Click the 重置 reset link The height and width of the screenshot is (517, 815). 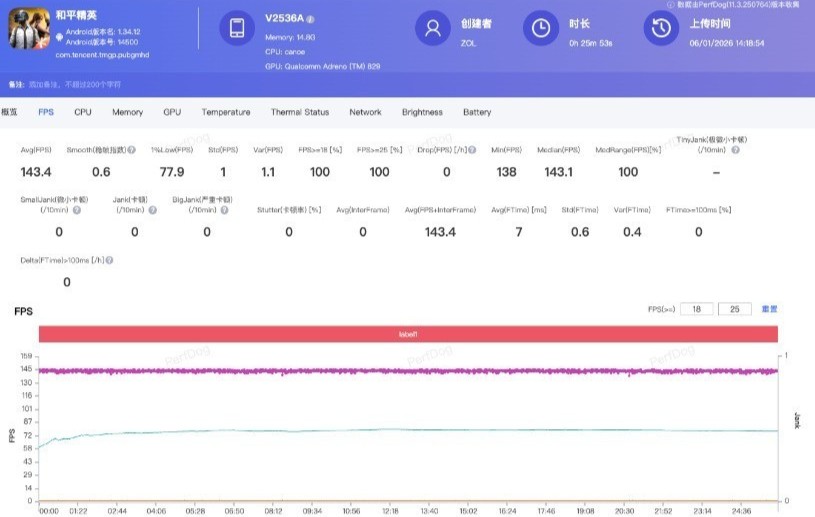769,309
